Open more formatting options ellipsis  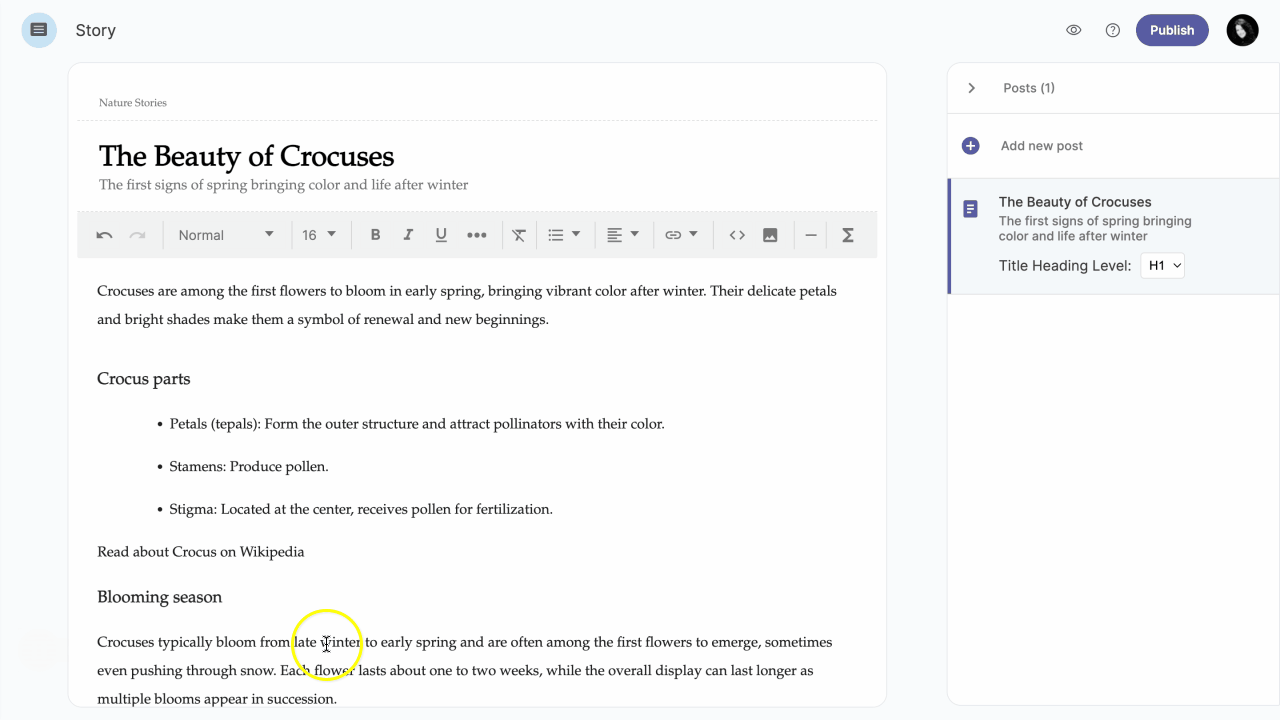[477, 235]
